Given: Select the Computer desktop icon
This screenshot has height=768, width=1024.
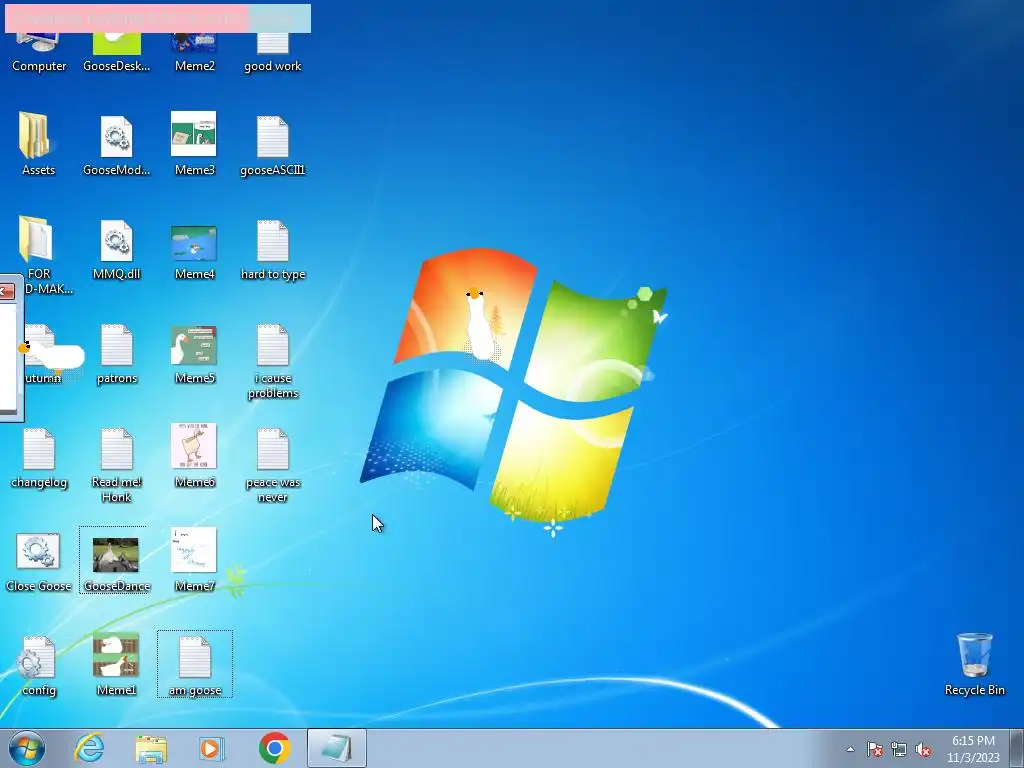Looking at the screenshot, I should coord(39,52).
